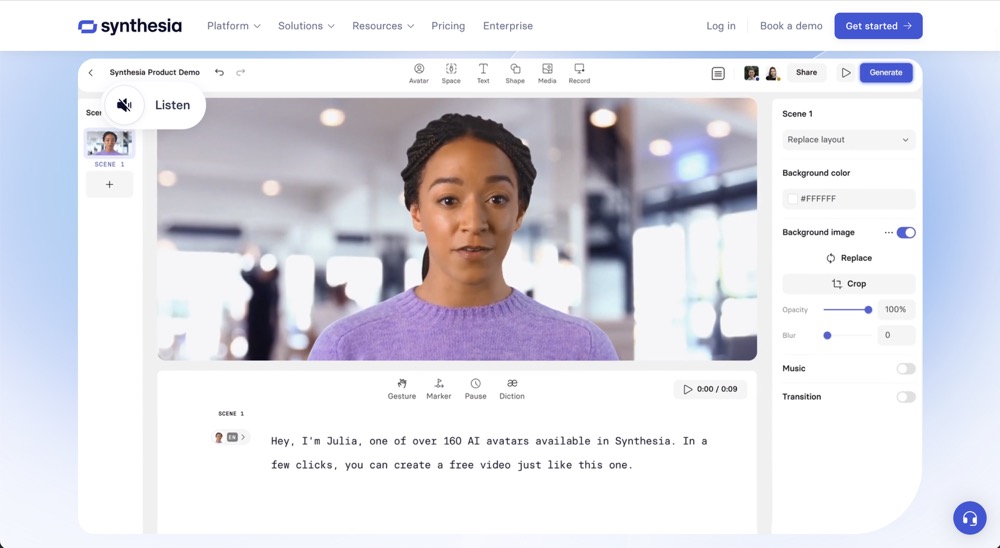Insert a Pause in the script

pyautogui.click(x=475, y=389)
